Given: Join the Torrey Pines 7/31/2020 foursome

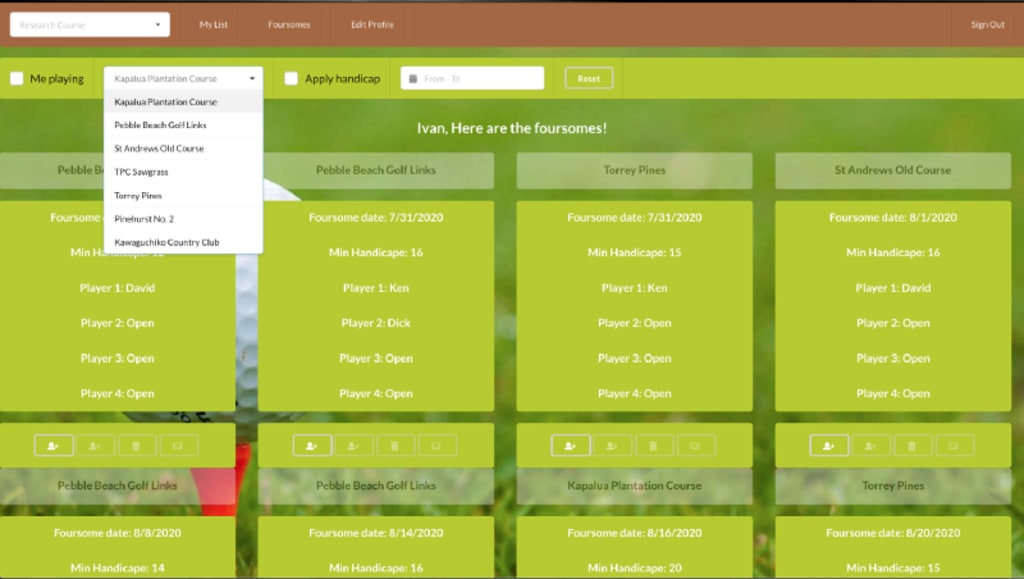Looking at the screenshot, I should (571, 446).
